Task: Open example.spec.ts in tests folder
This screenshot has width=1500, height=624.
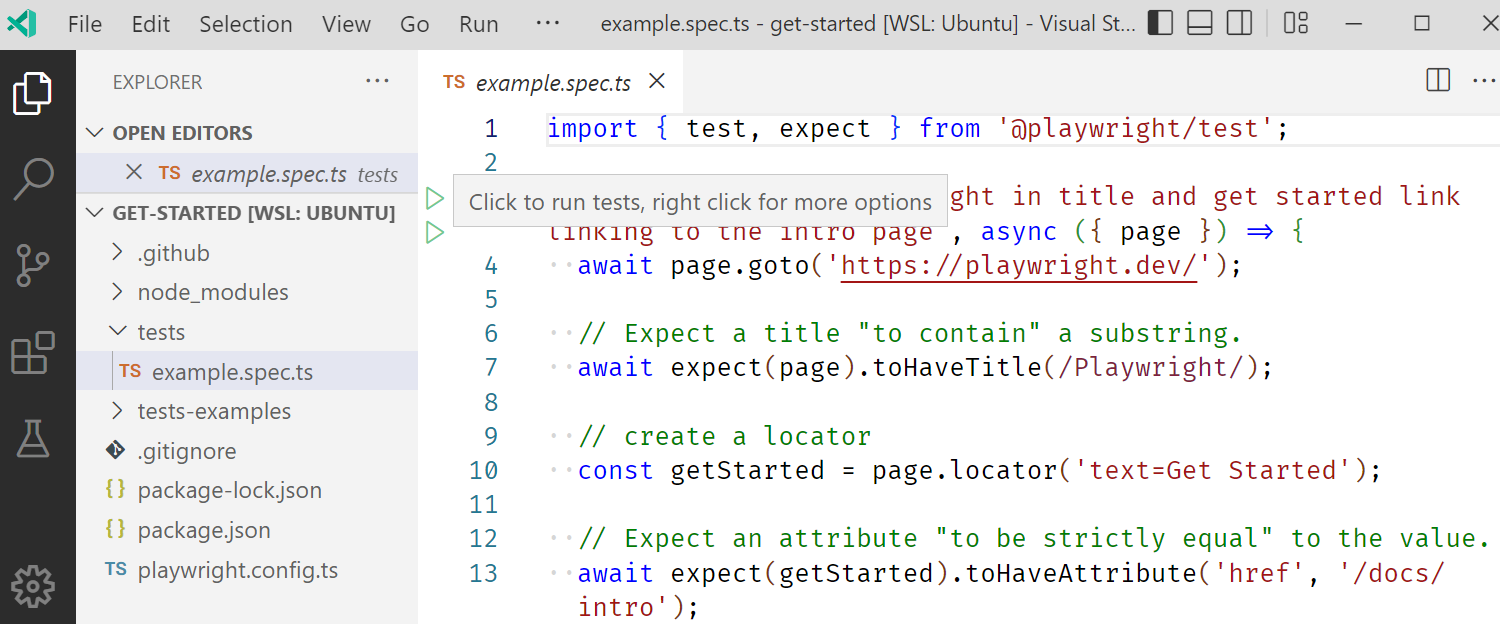Action: point(247,372)
